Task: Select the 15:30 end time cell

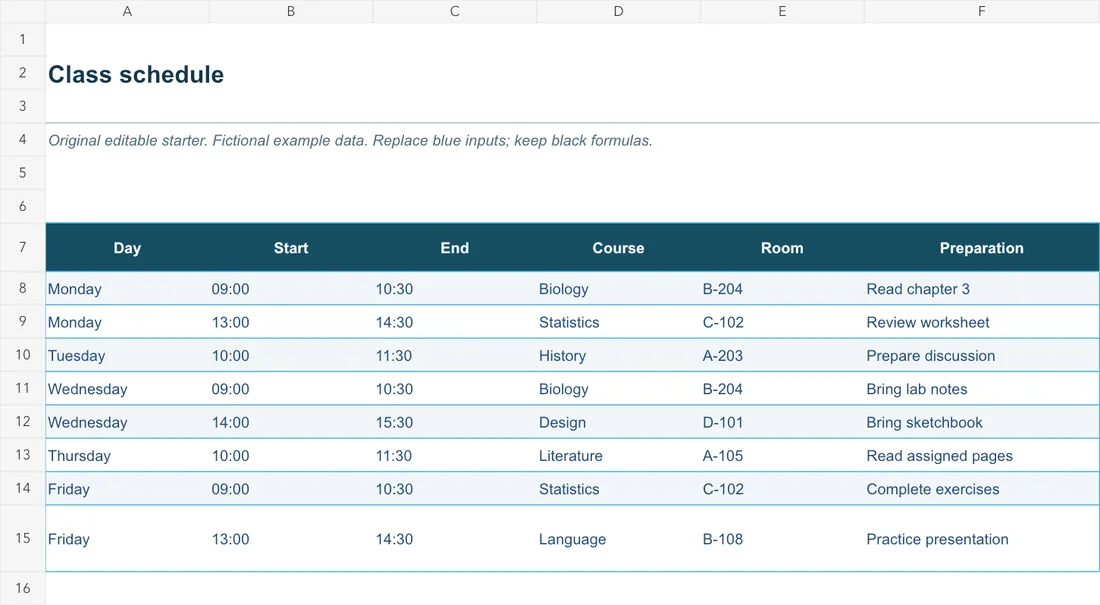Action: click(455, 423)
